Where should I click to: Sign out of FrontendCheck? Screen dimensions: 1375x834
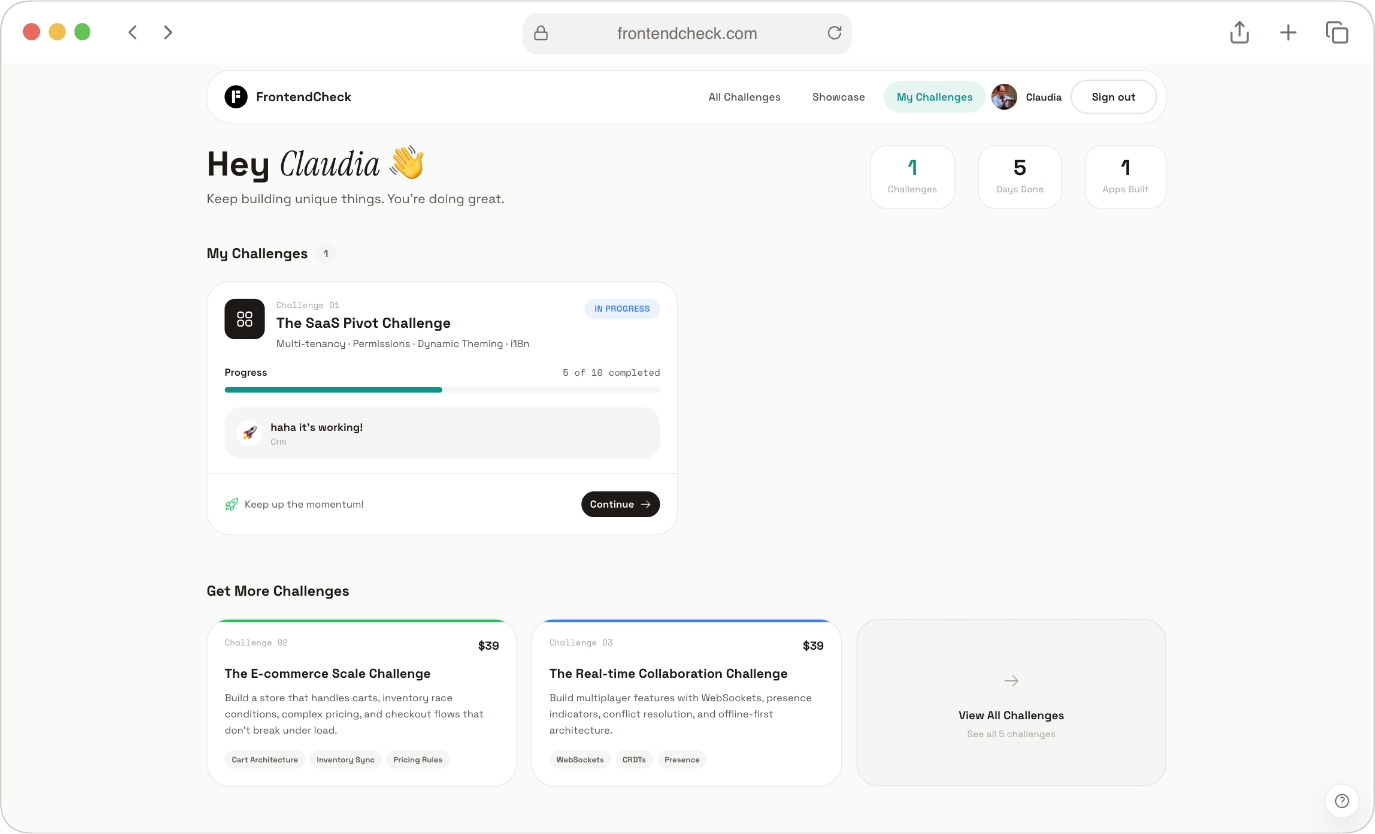point(1113,96)
